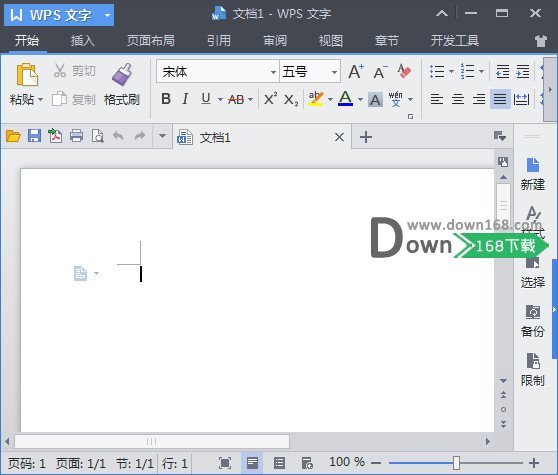Click the 100 % zoom level
The width and height of the screenshot is (558, 475).
[x=347, y=462]
